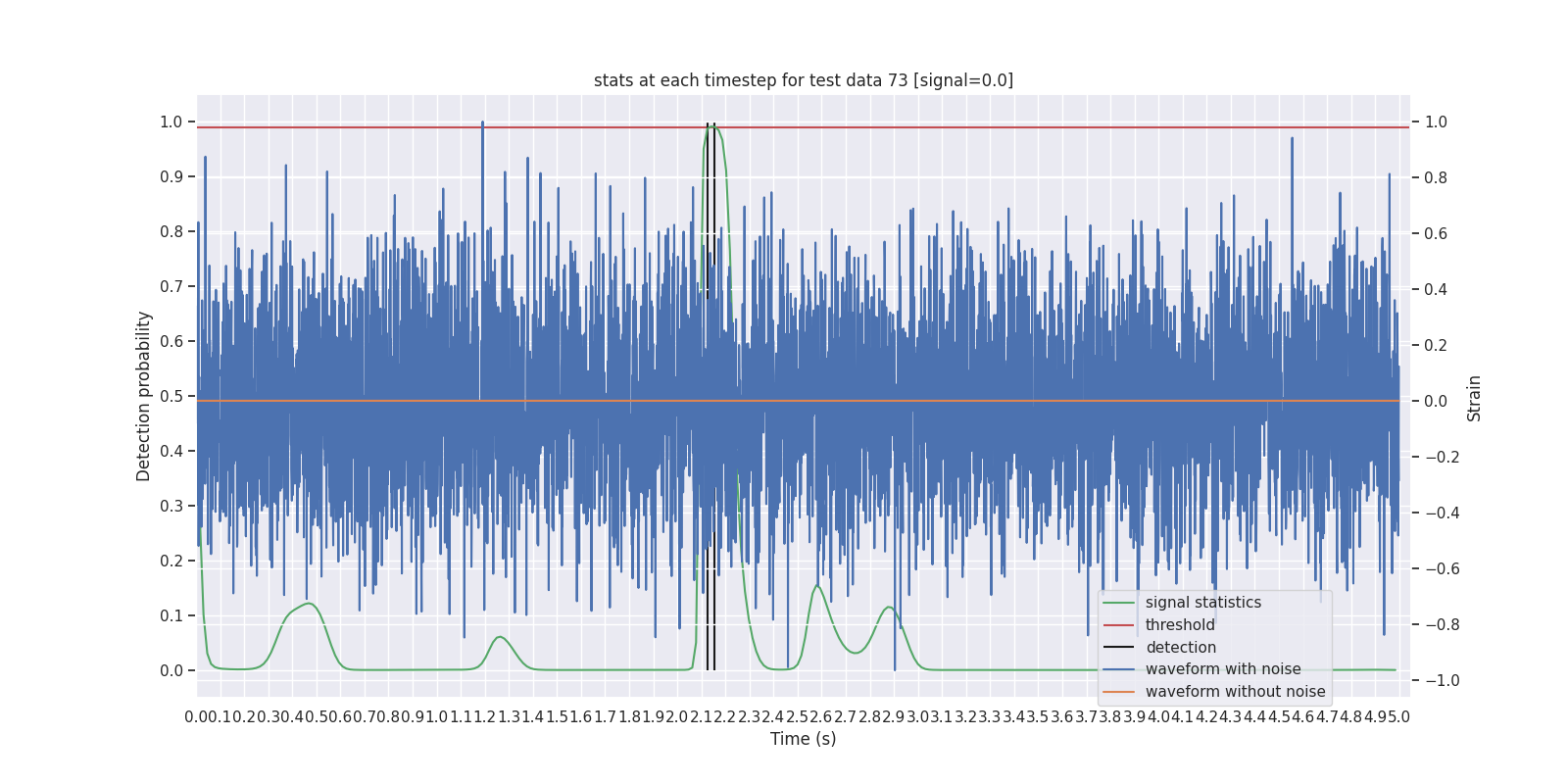Image resolution: width=1568 pixels, height=784 pixels.
Task: Click the 0.5 tick on Detection probability axis
Action: tap(171, 397)
